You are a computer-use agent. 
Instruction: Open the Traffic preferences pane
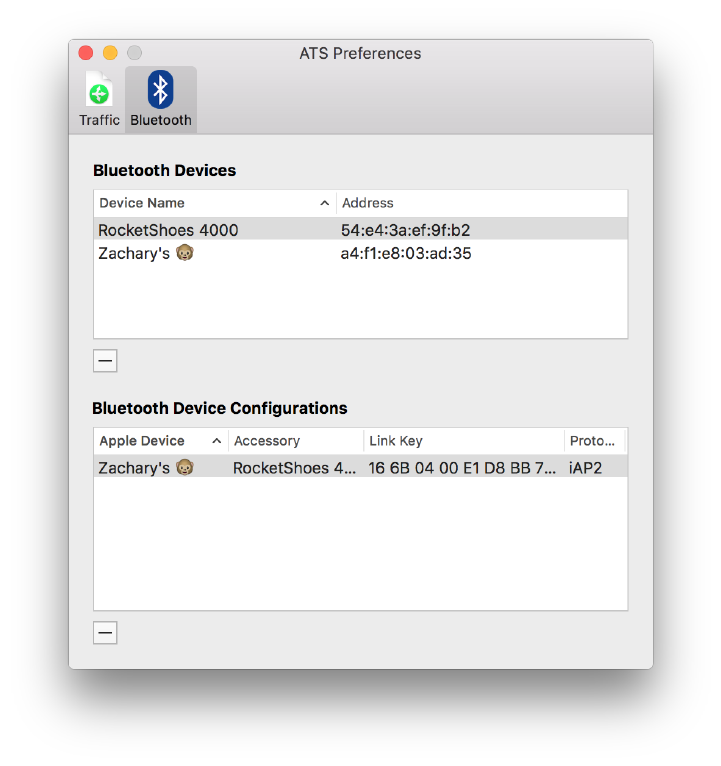[99, 99]
